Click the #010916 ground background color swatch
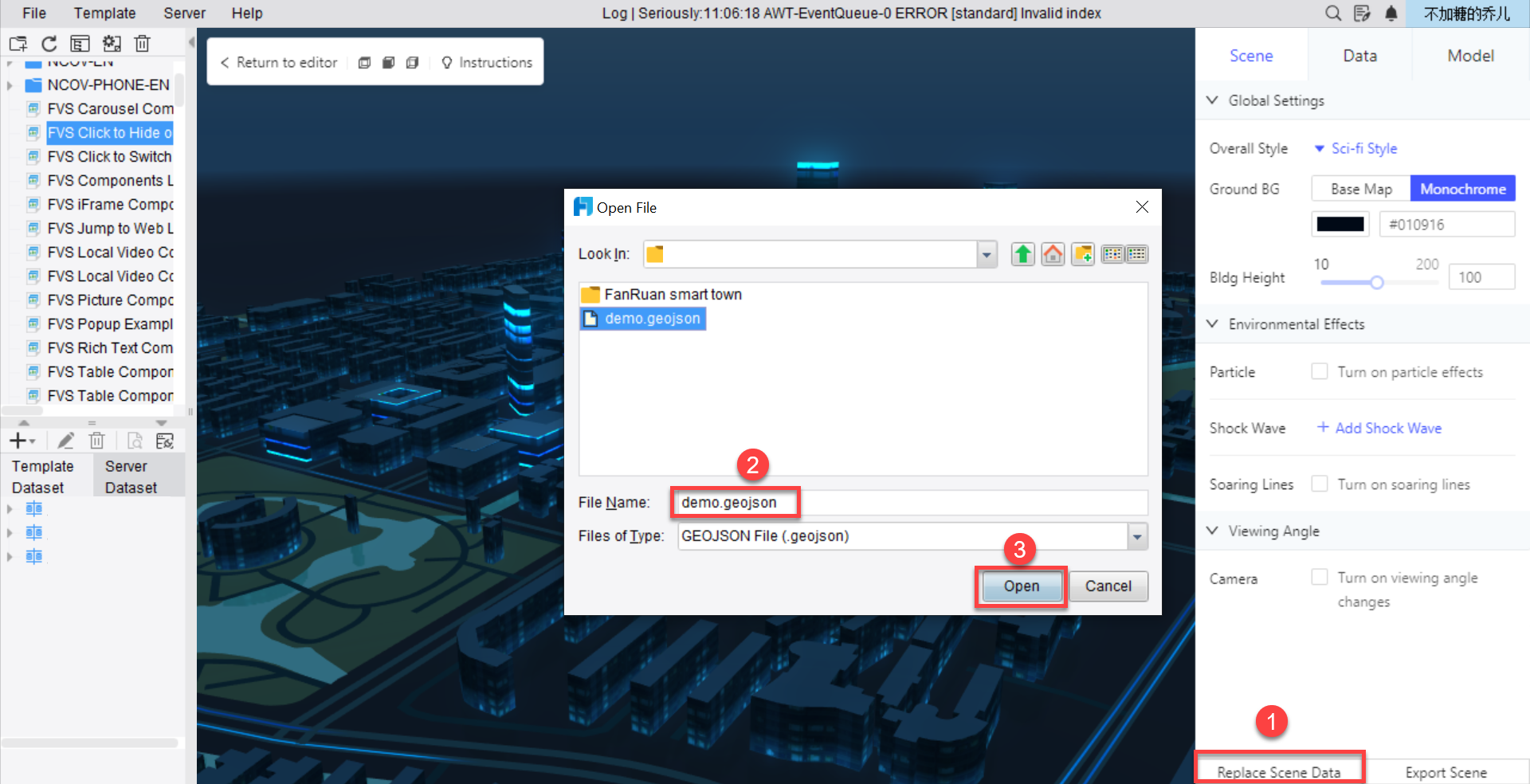Screen dimensions: 1530x784 tap(1340, 224)
